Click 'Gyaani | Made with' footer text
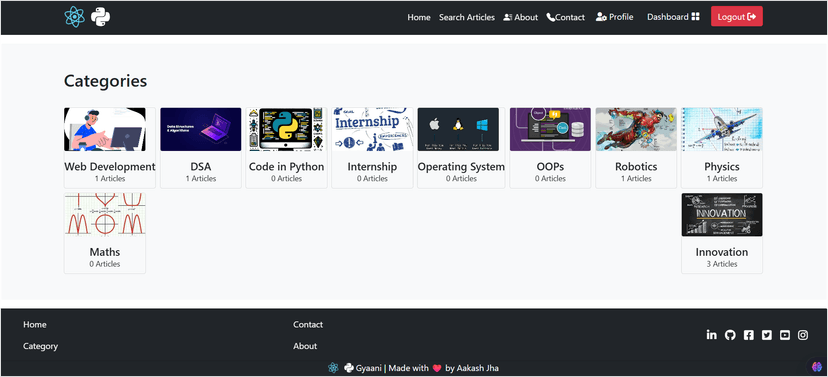The width and height of the screenshot is (828, 377). click(392, 368)
